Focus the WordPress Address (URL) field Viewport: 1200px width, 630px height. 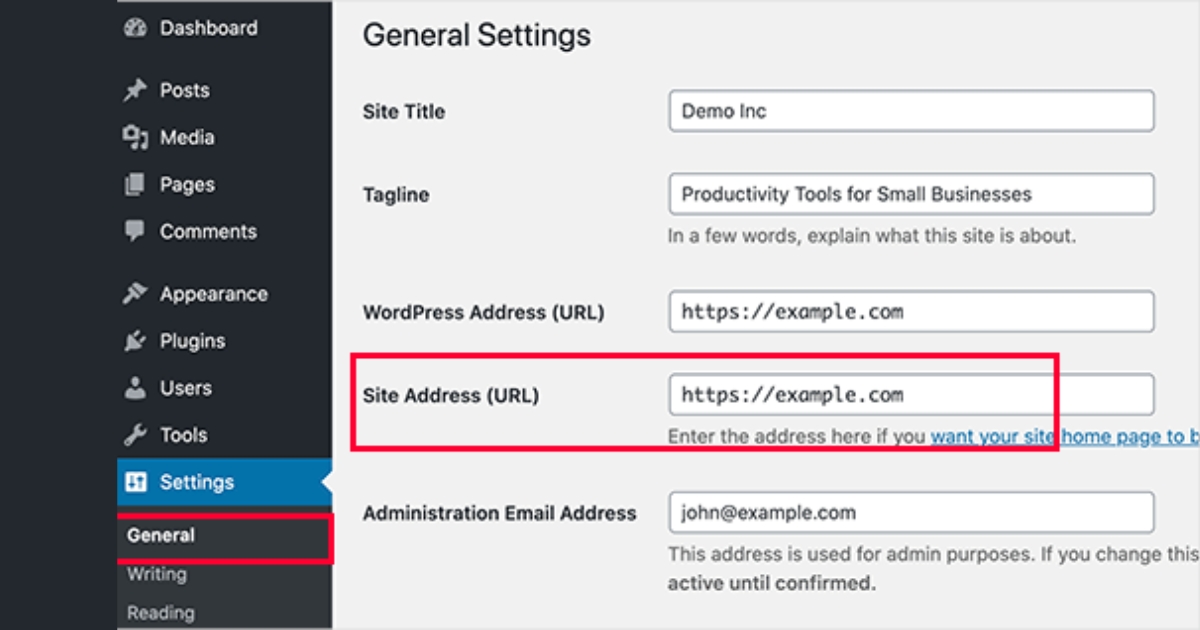click(x=911, y=312)
